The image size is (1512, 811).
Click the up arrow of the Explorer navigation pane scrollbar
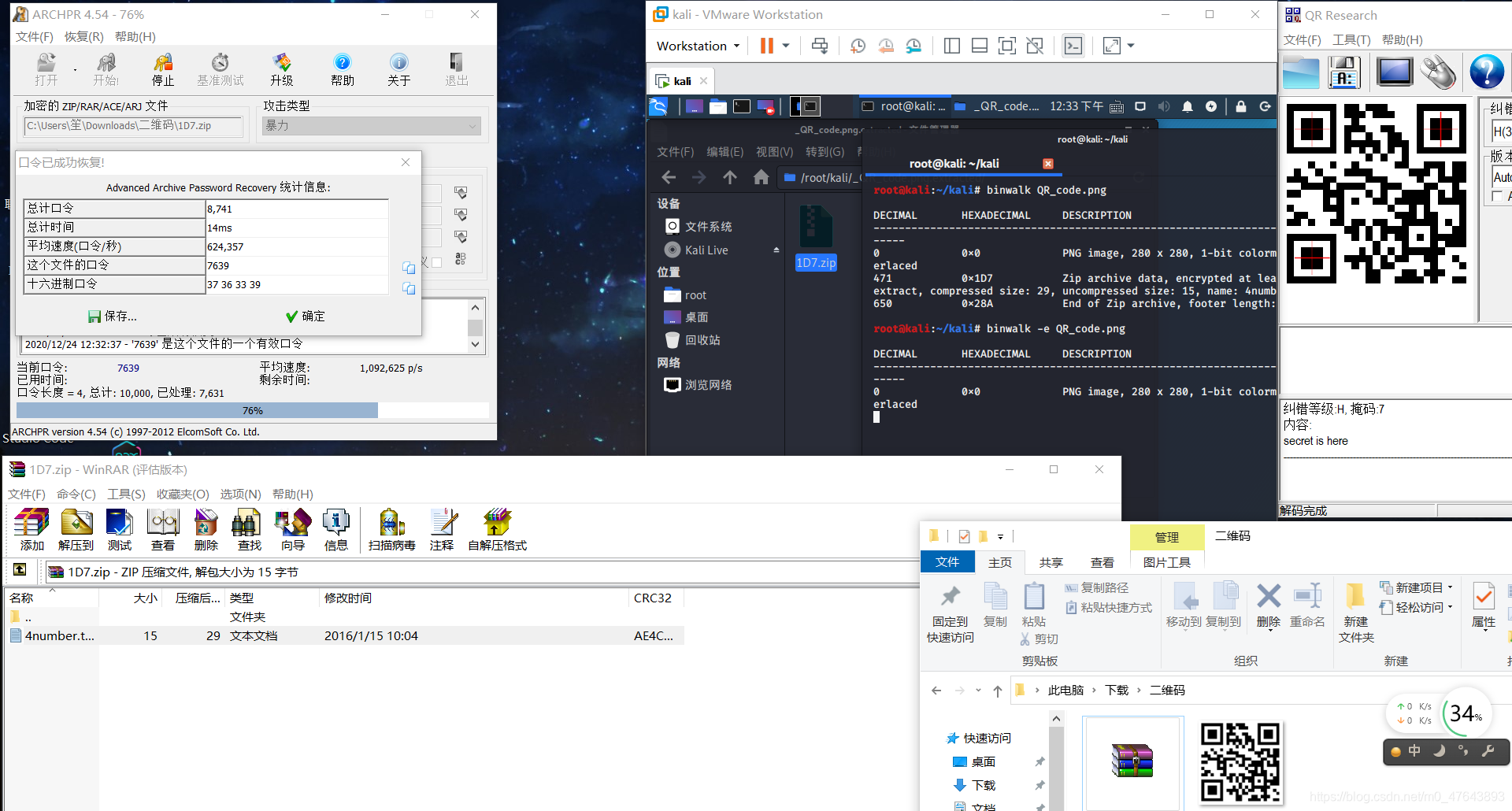pos(1056,718)
